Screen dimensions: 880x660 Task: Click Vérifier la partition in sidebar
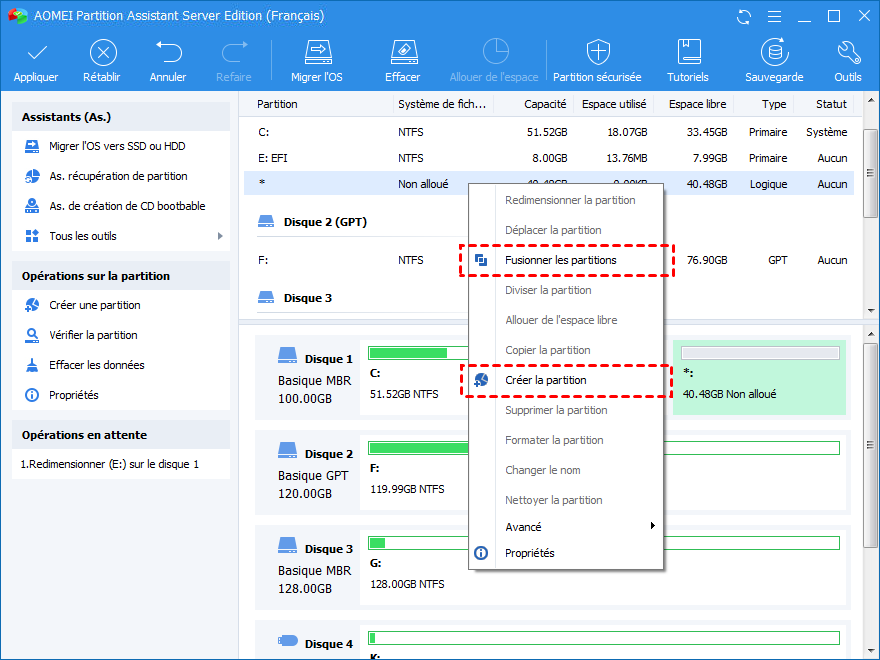tap(93, 335)
